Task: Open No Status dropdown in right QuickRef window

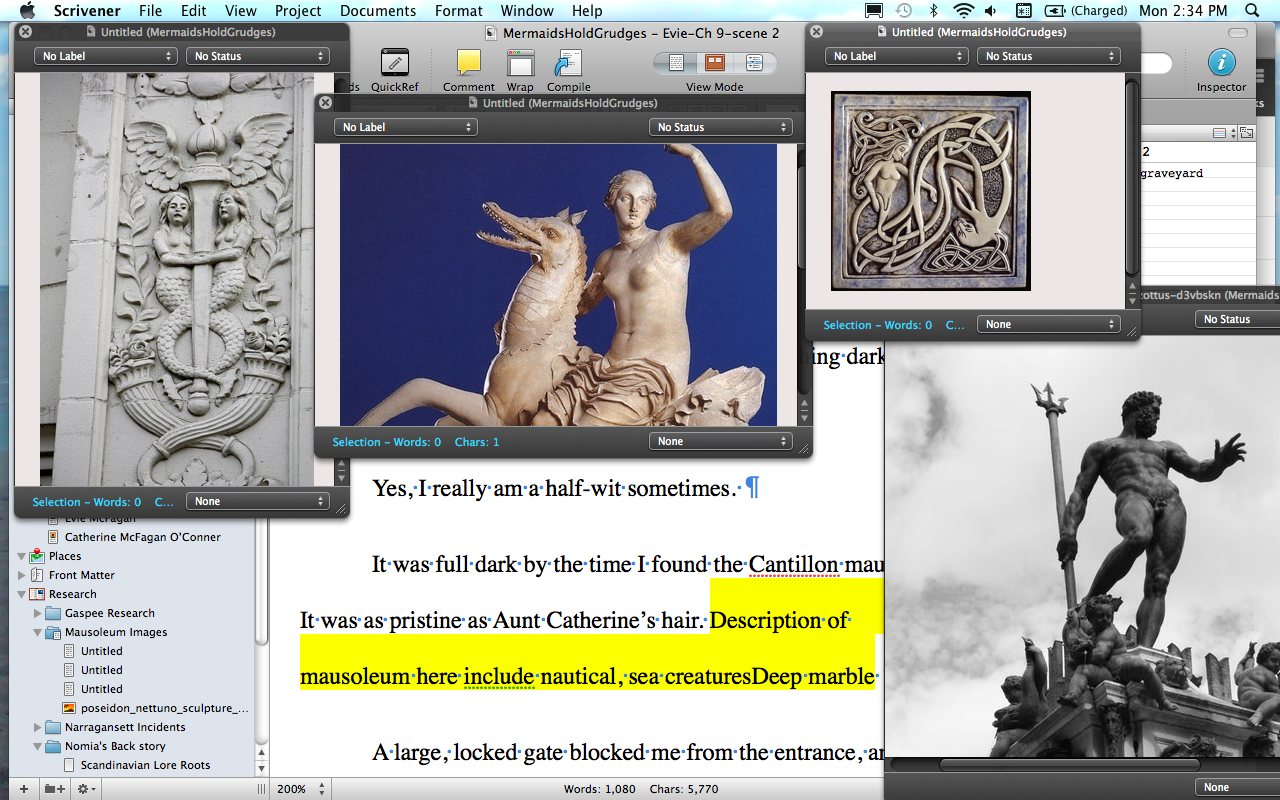Action: pyautogui.click(x=1049, y=56)
